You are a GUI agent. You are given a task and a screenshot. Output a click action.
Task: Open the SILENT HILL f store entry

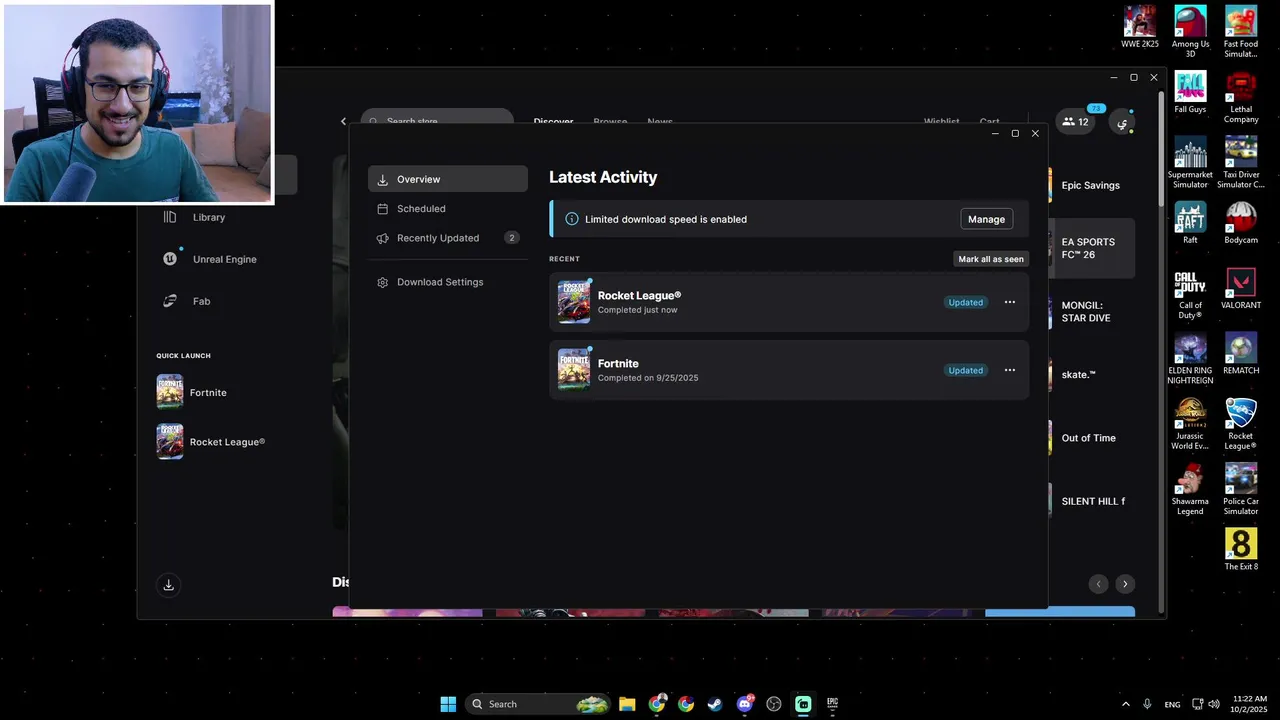(x=1093, y=501)
